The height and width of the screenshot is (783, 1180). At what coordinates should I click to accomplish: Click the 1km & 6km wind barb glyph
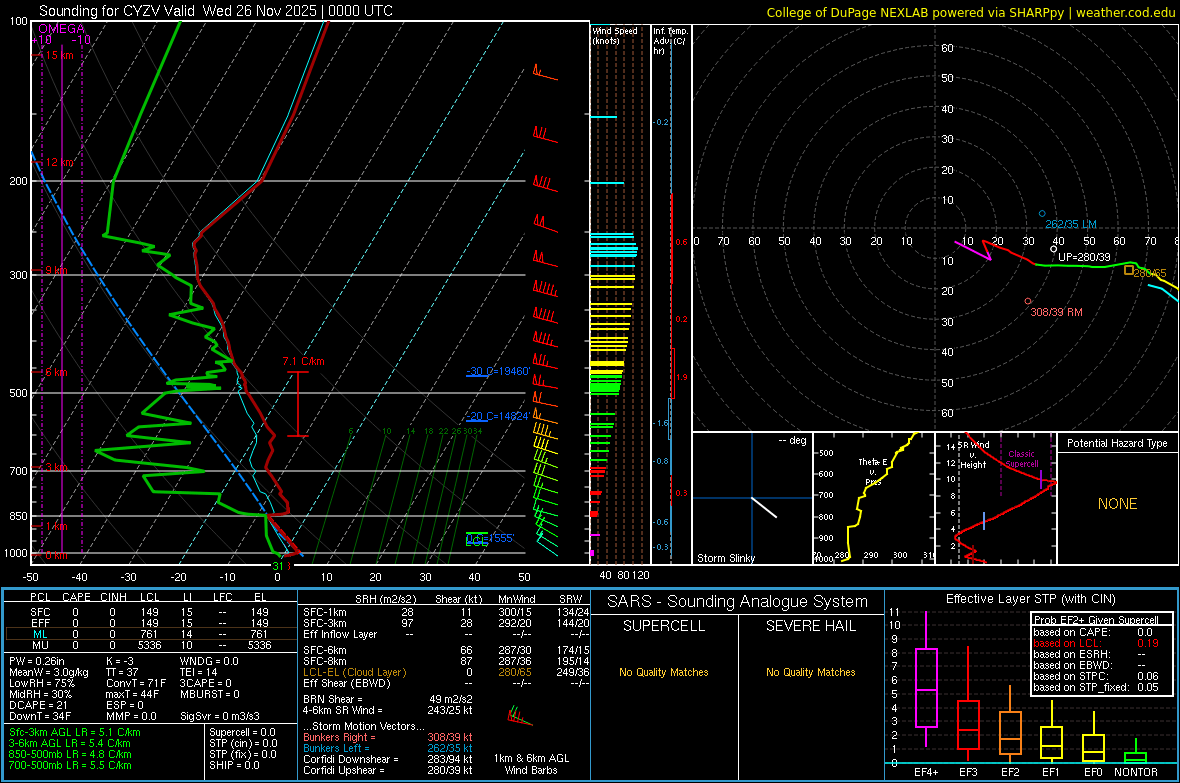520,716
